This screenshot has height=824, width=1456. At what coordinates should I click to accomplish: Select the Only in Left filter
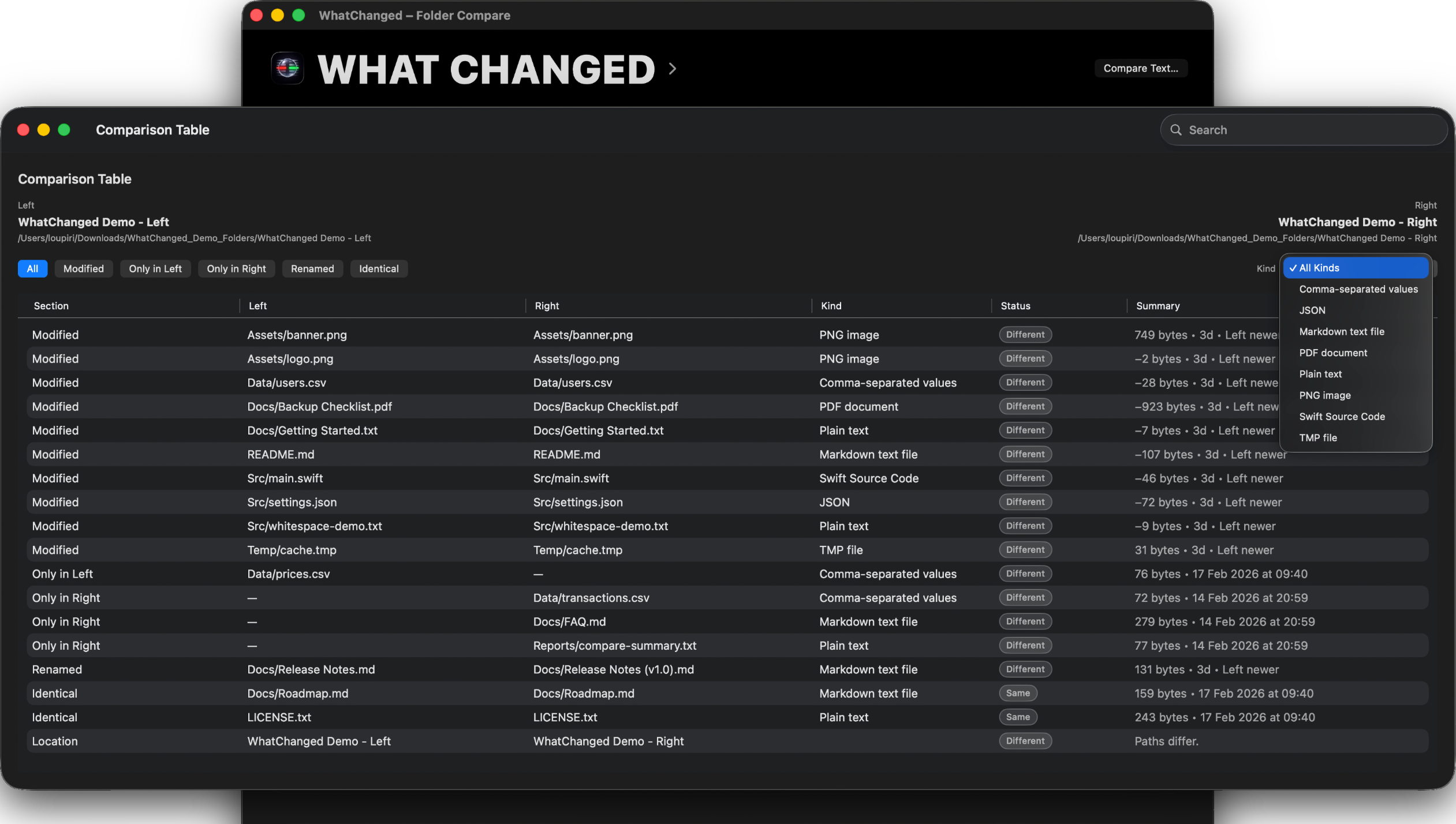pos(155,268)
